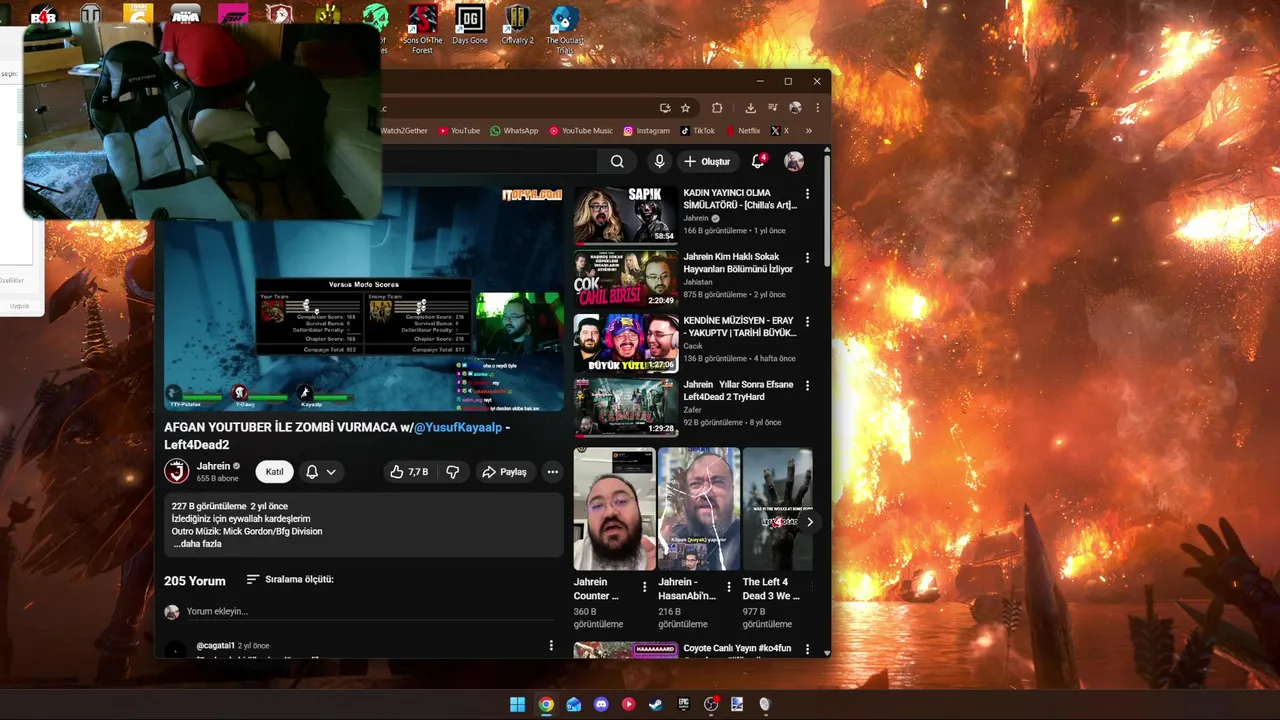Open Sons Of The Forest desktop shortcut

point(422,28)
